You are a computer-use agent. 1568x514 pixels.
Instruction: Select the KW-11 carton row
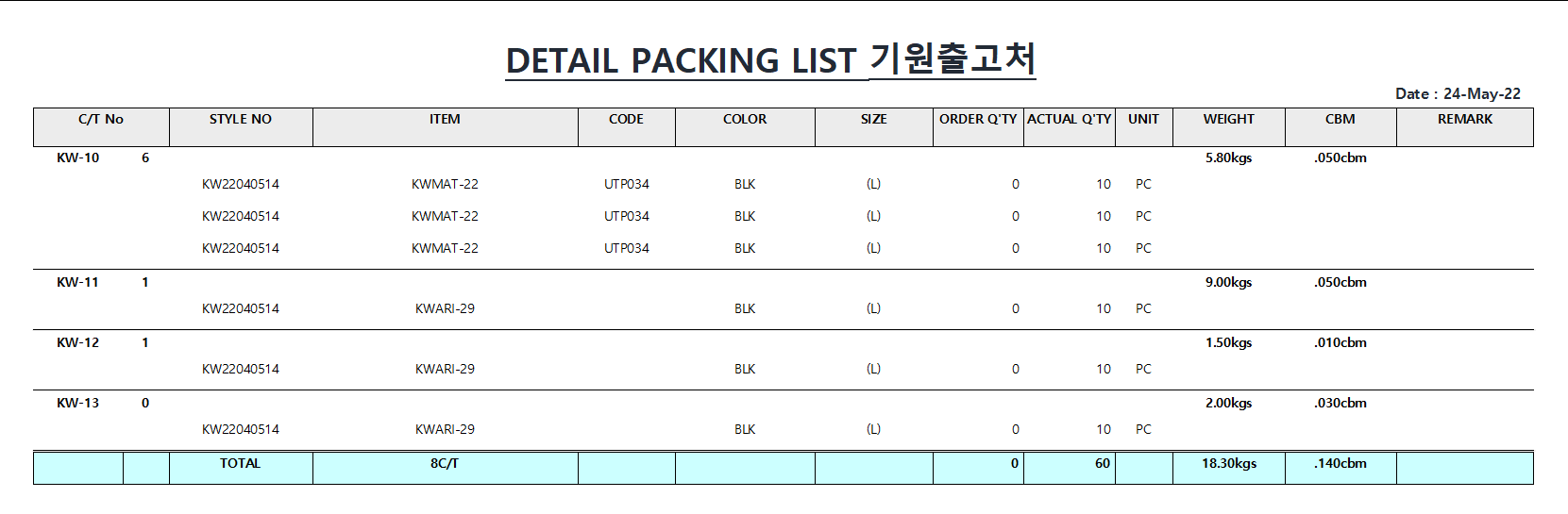(784, 282)
